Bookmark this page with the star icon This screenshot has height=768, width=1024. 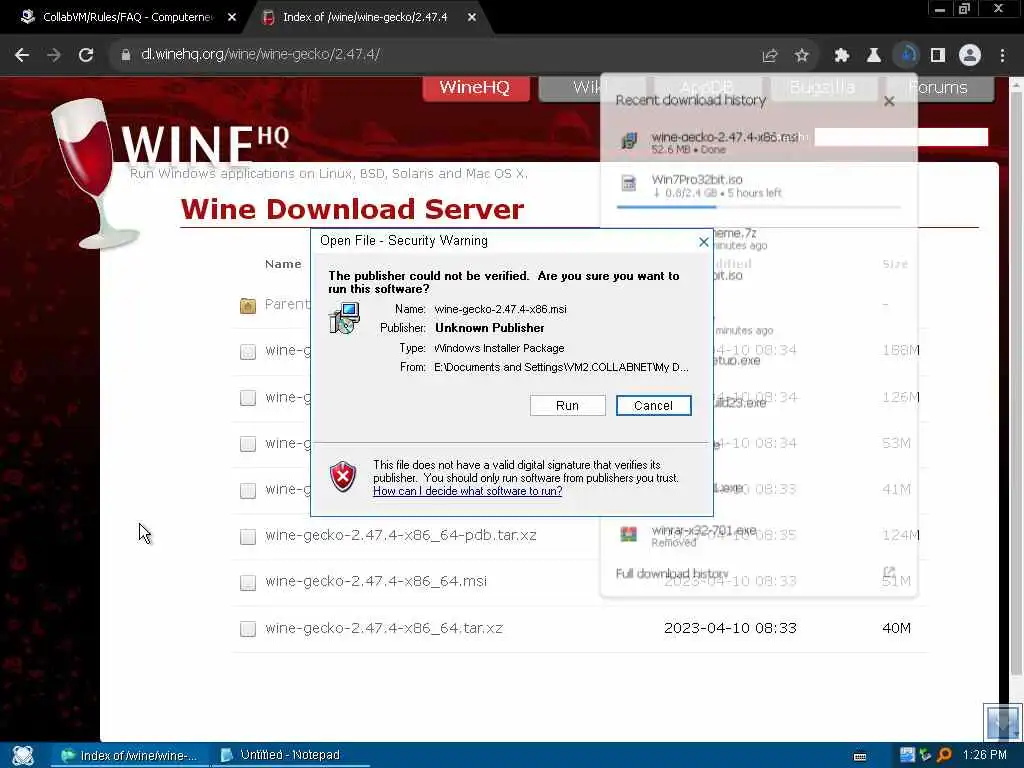(802, 56)
